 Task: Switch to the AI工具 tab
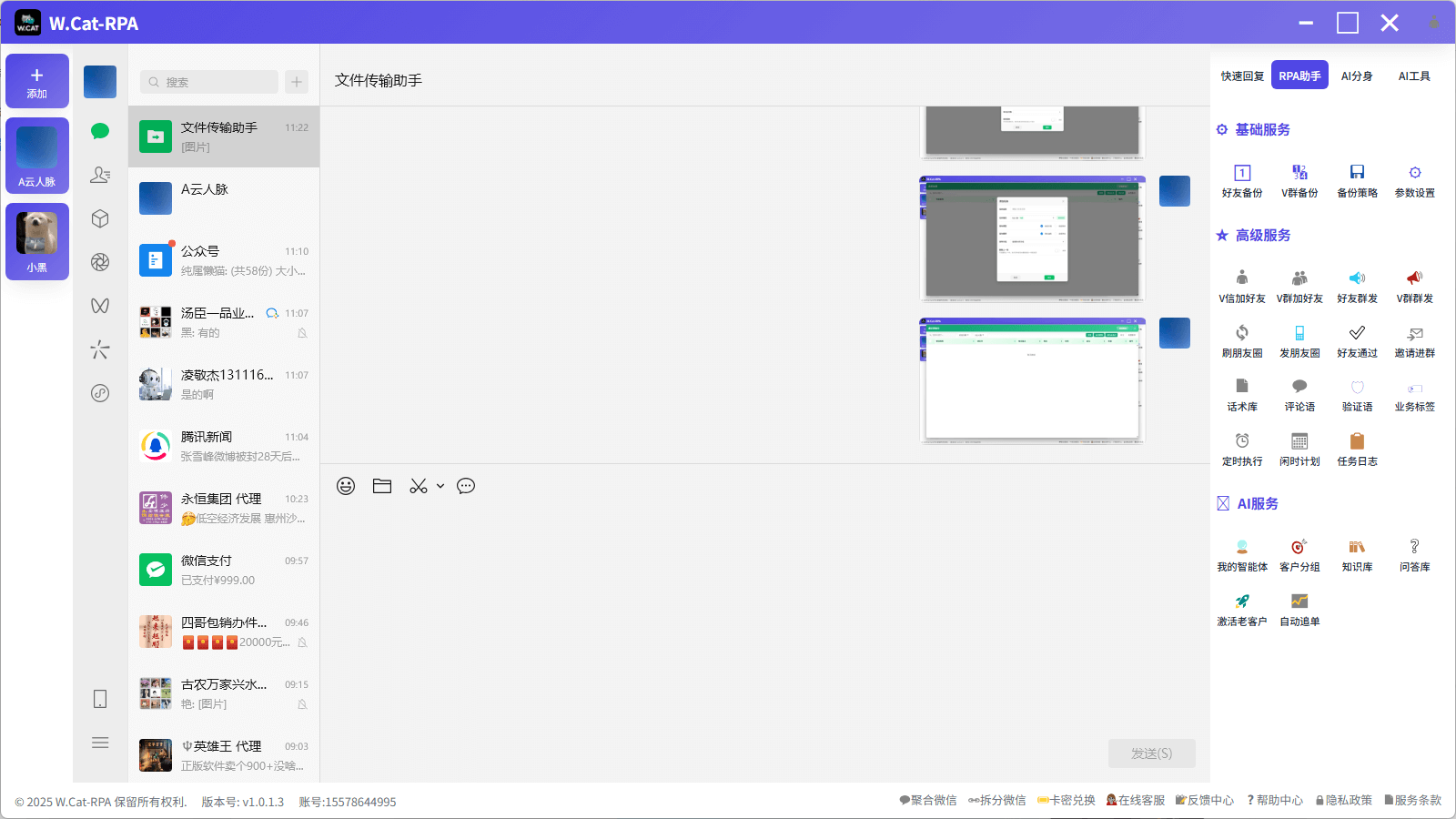click(1414, 76)
